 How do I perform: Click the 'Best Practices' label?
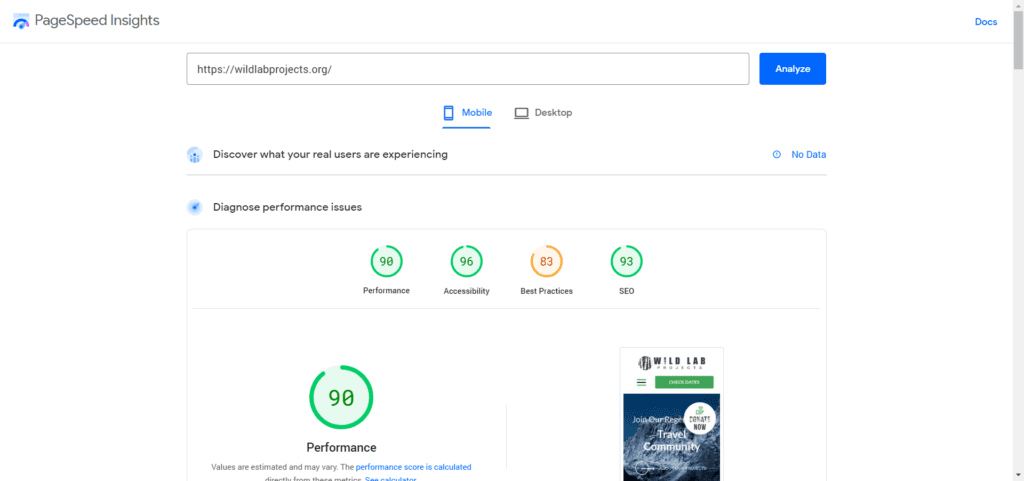coord(547,291)
